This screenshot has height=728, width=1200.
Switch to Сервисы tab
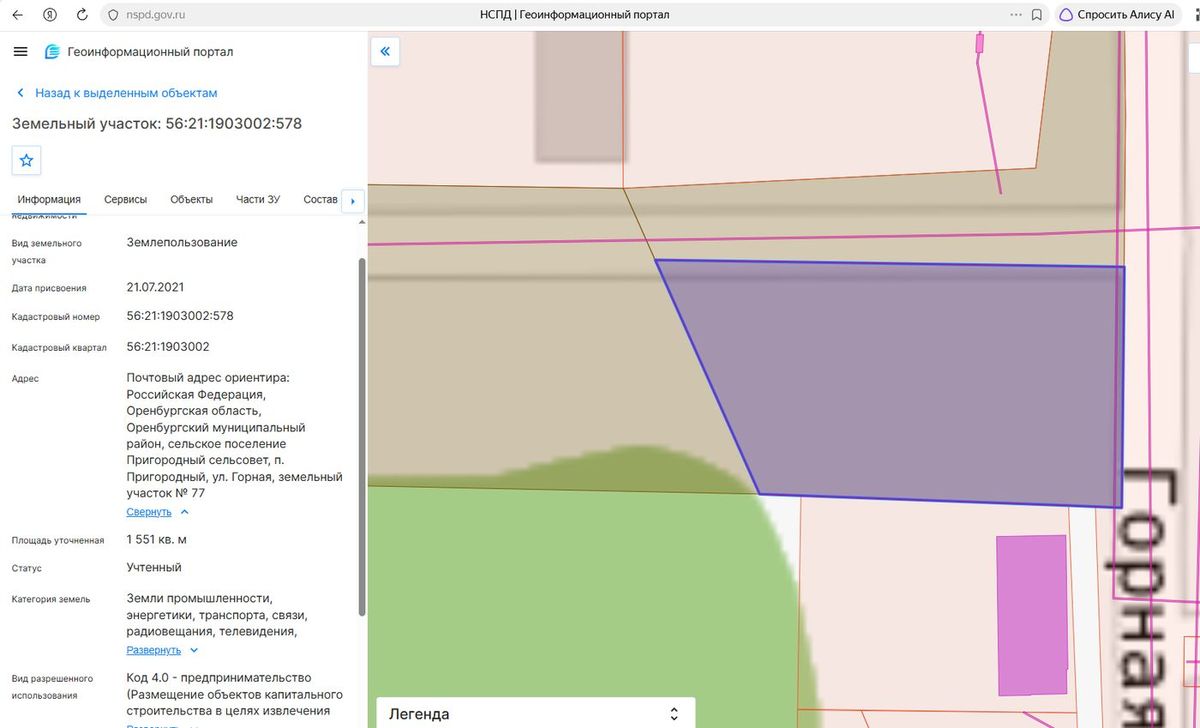point(126,199)
